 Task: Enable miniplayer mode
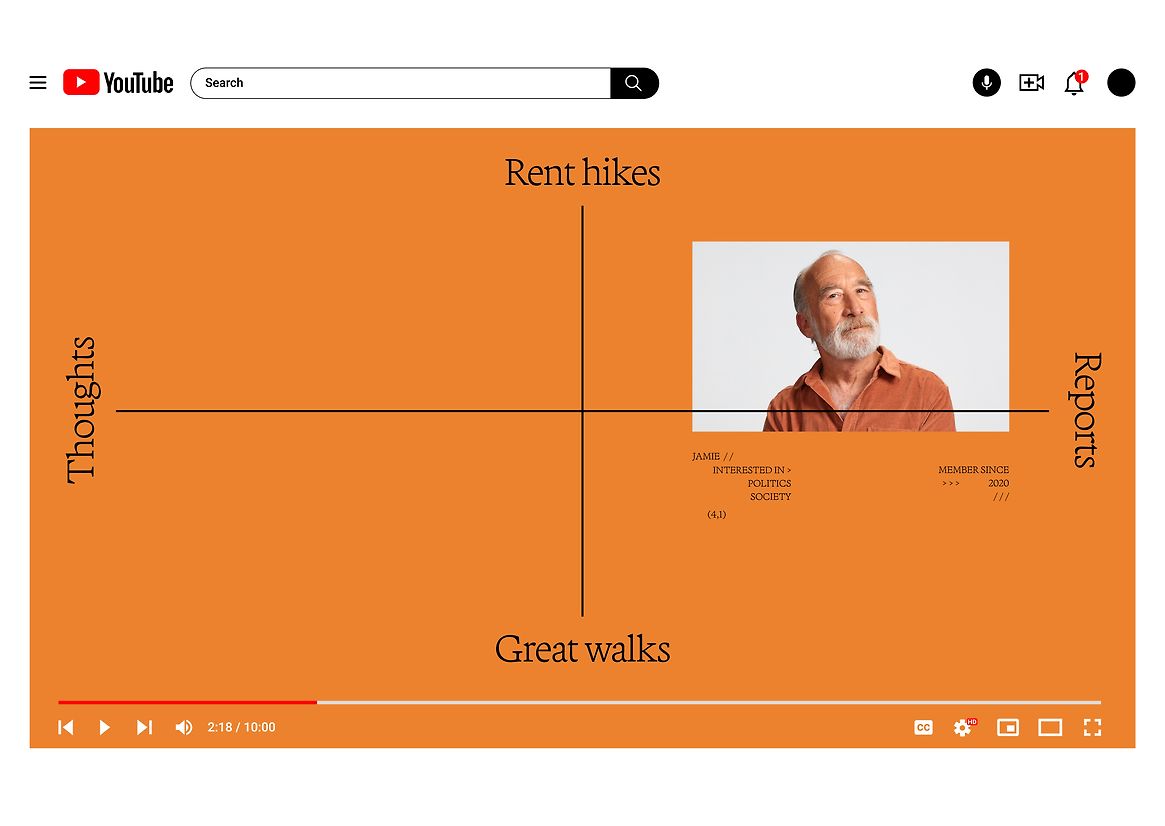(1008, 727)
